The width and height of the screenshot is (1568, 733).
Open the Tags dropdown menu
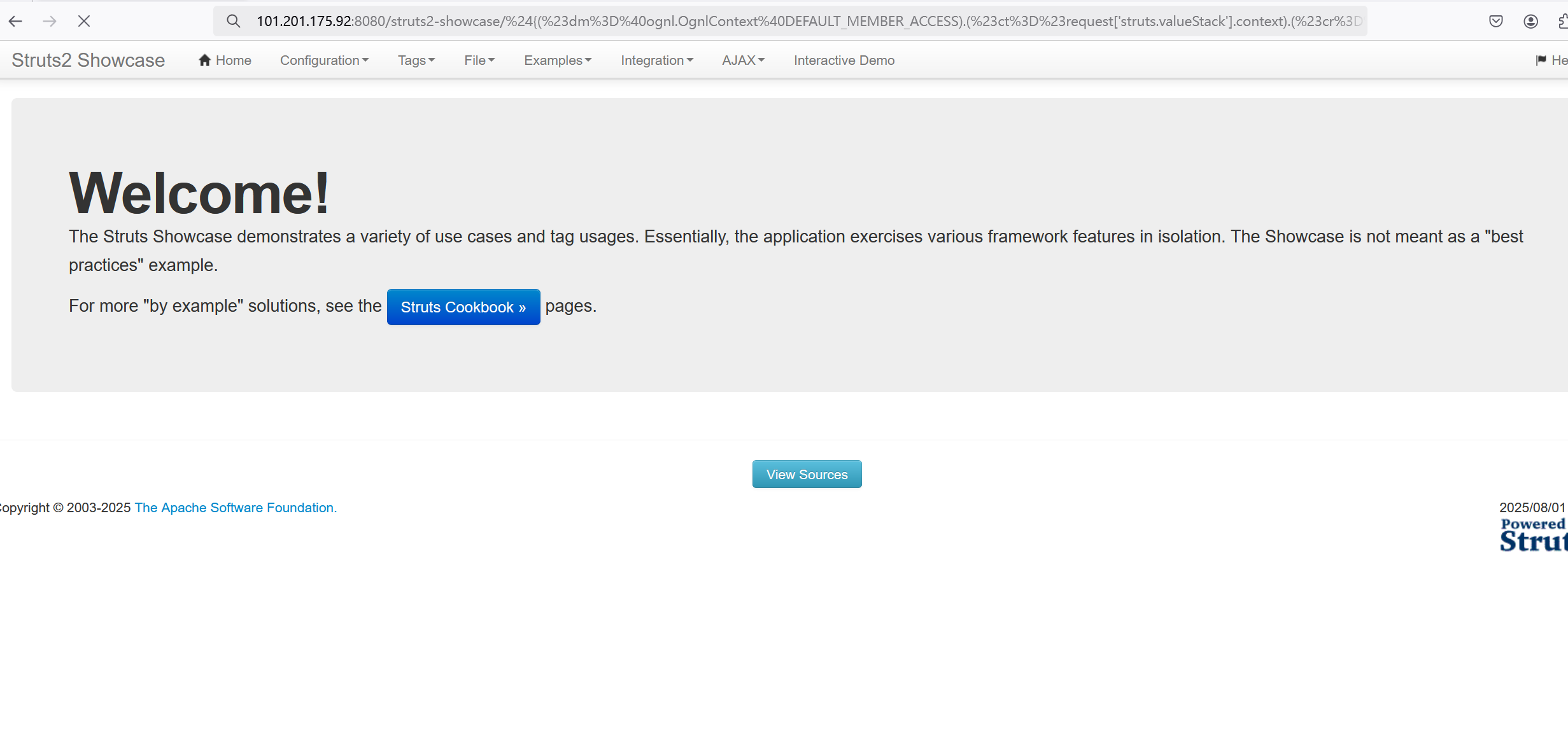[x=416, y=60]
